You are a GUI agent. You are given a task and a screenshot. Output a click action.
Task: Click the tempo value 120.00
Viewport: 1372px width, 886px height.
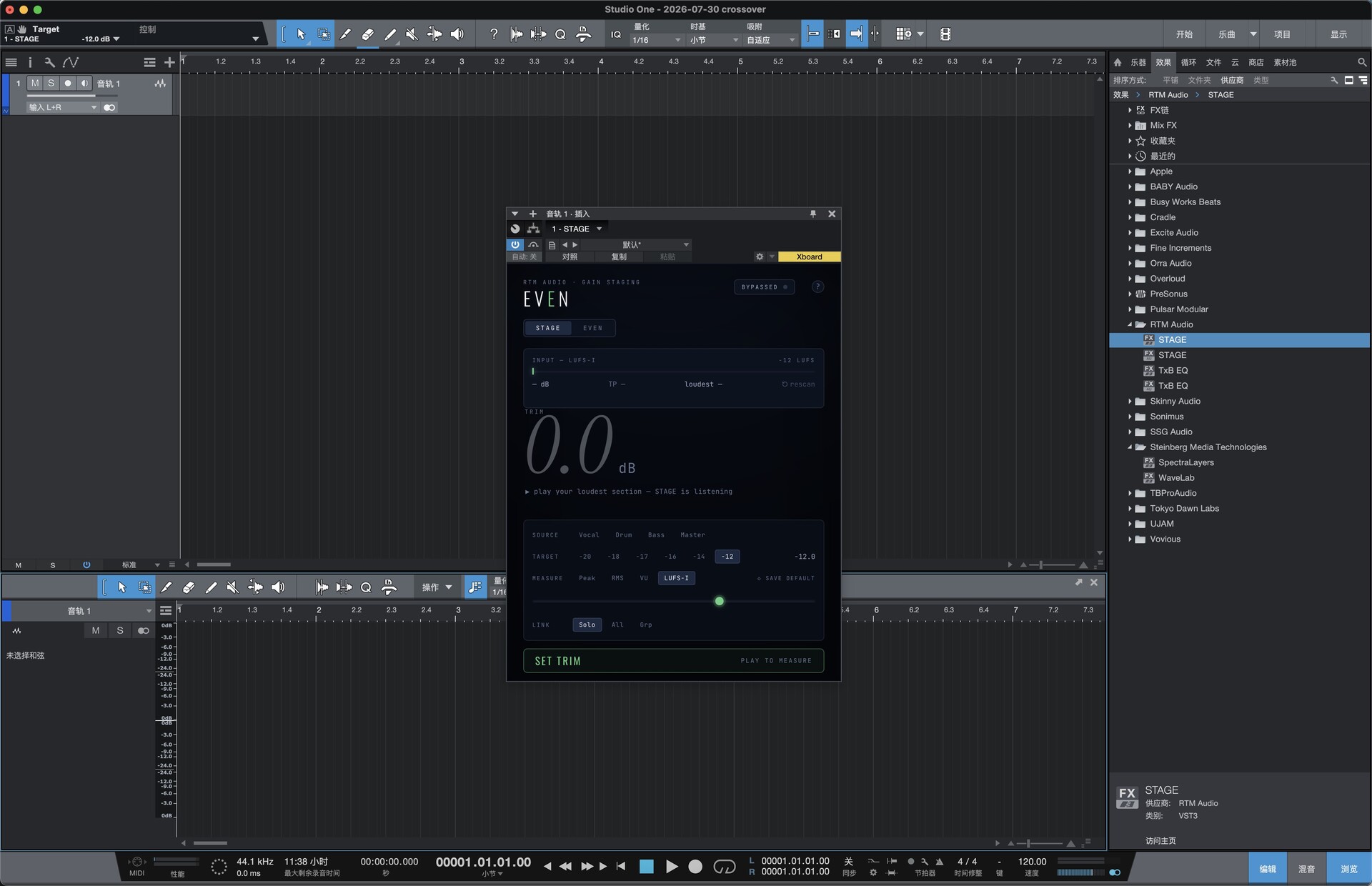pos(1032,862)
